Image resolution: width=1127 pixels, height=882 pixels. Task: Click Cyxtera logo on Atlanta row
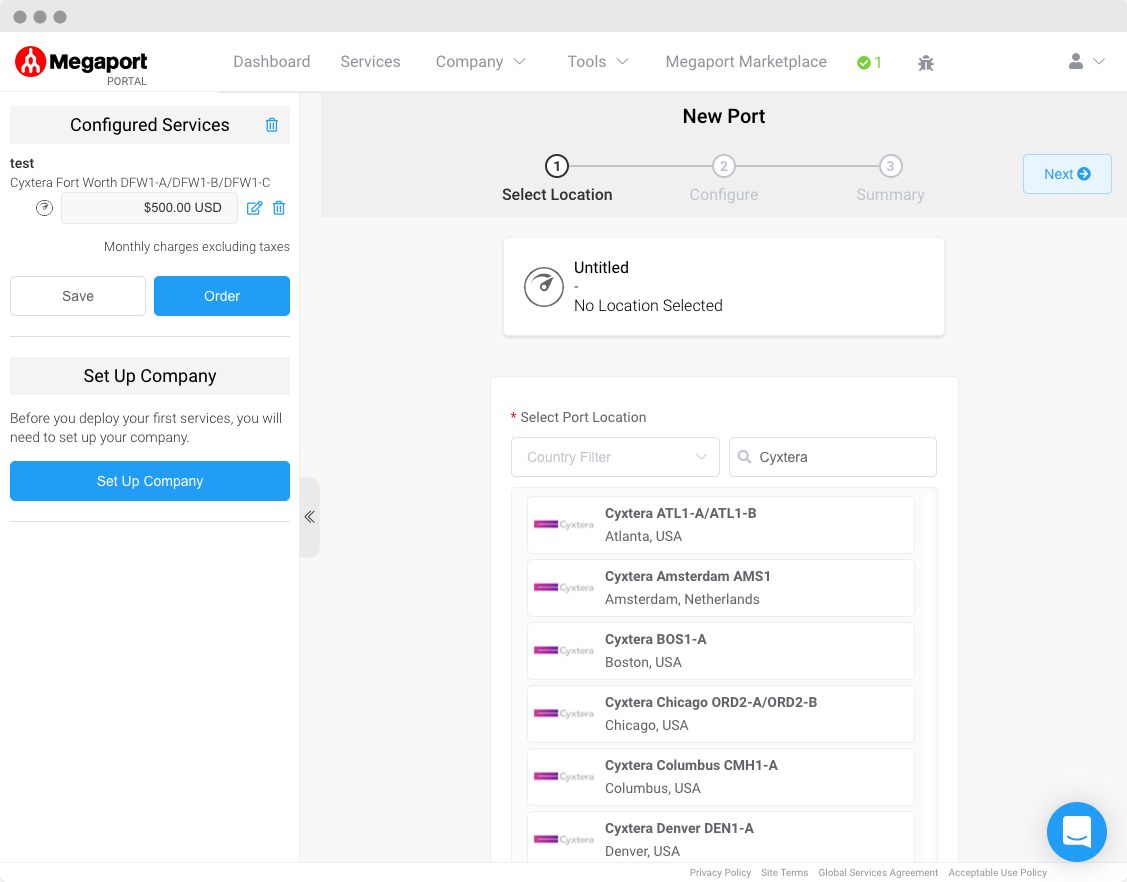pyautogui.click(x=564, y=524)
